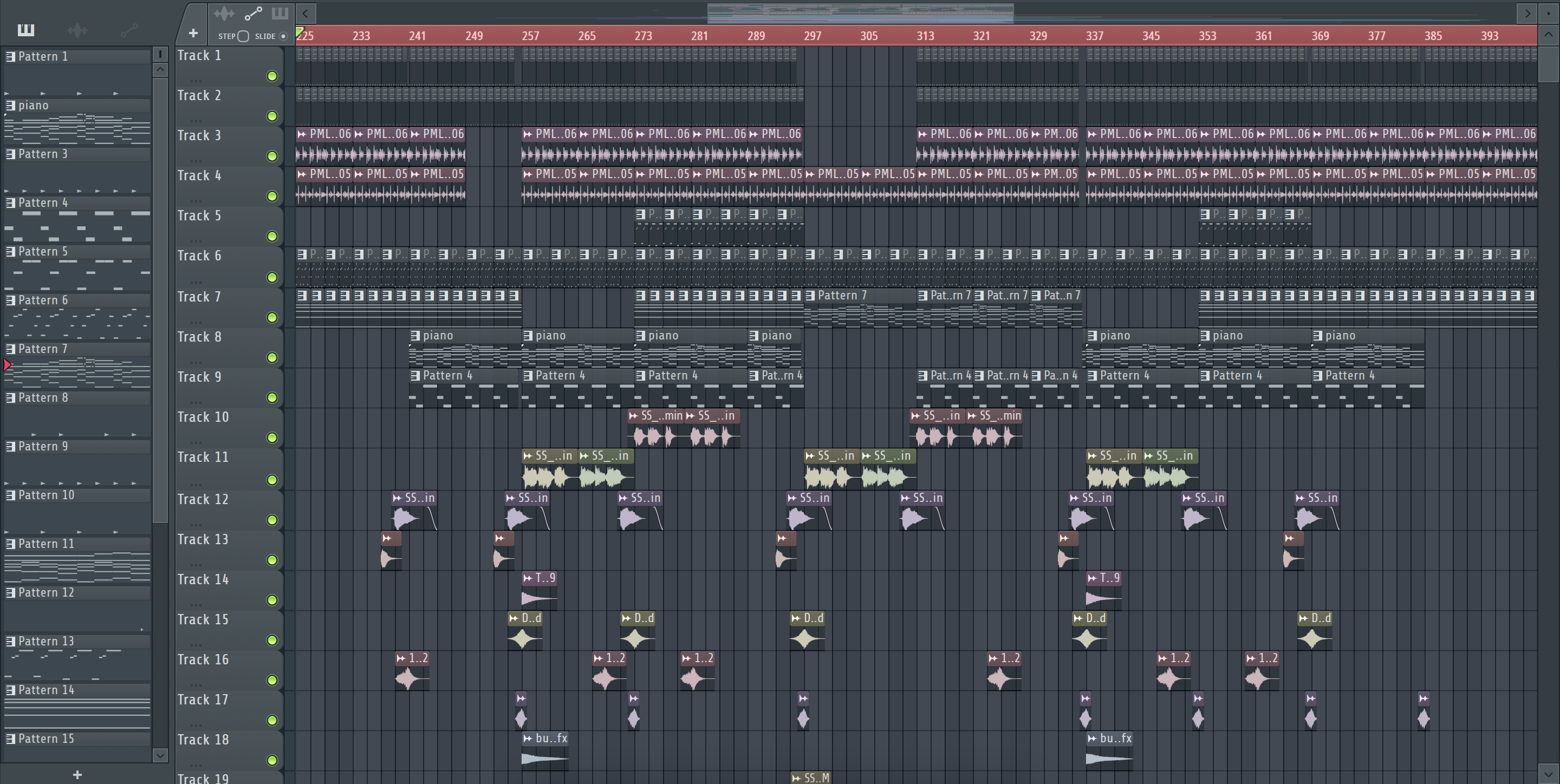Mute Track 3 via green LED

(x=272, y=156)
